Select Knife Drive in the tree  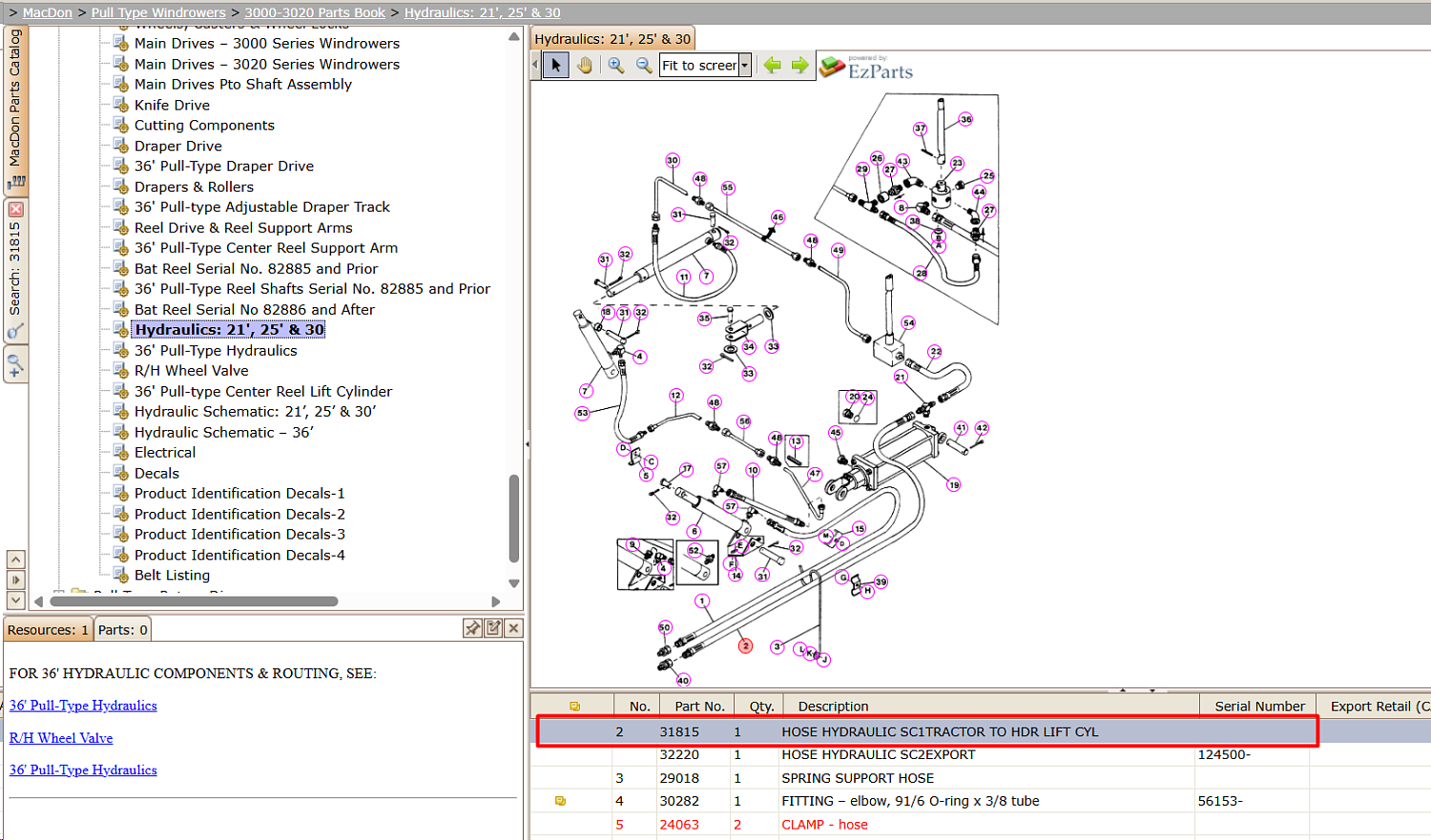[x=172, y=105]
